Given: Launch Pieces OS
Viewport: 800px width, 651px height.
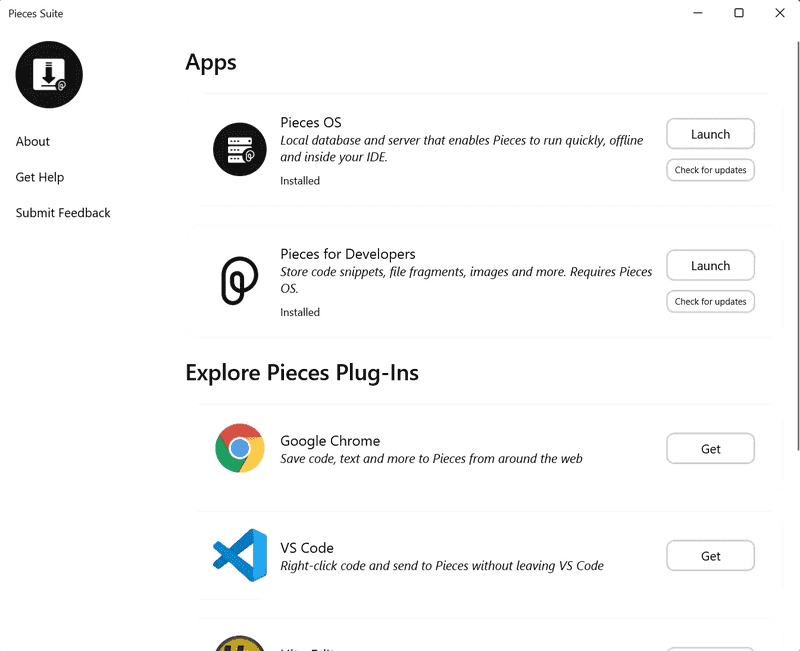Looking at the screenshot, I should (710, 133).
